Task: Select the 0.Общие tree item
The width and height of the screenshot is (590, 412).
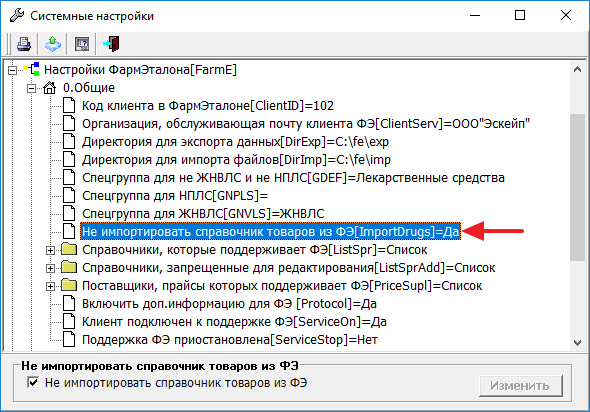Action: [89, 88]
